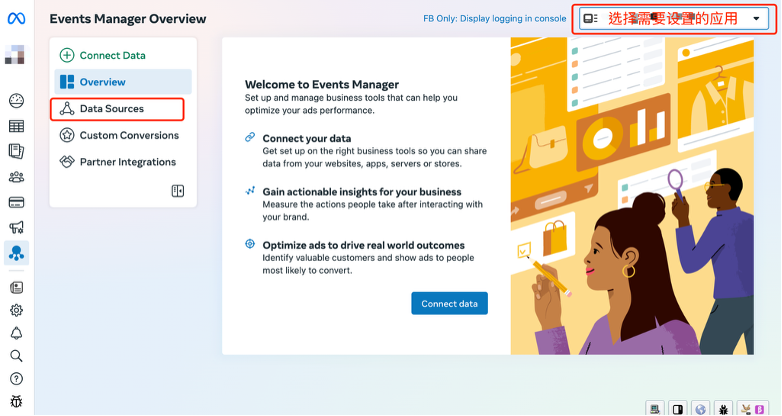The width and height of the screenshot is (782, 416).
Task: Open the table grid icon in sidebar
Action: (16, 126)
